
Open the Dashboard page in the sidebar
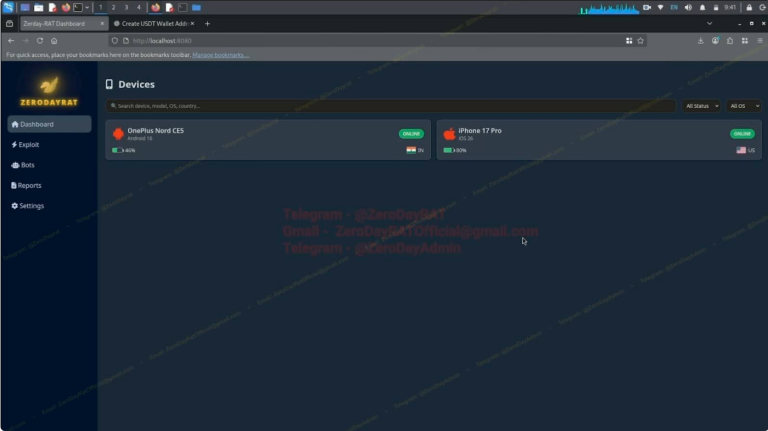49,124
